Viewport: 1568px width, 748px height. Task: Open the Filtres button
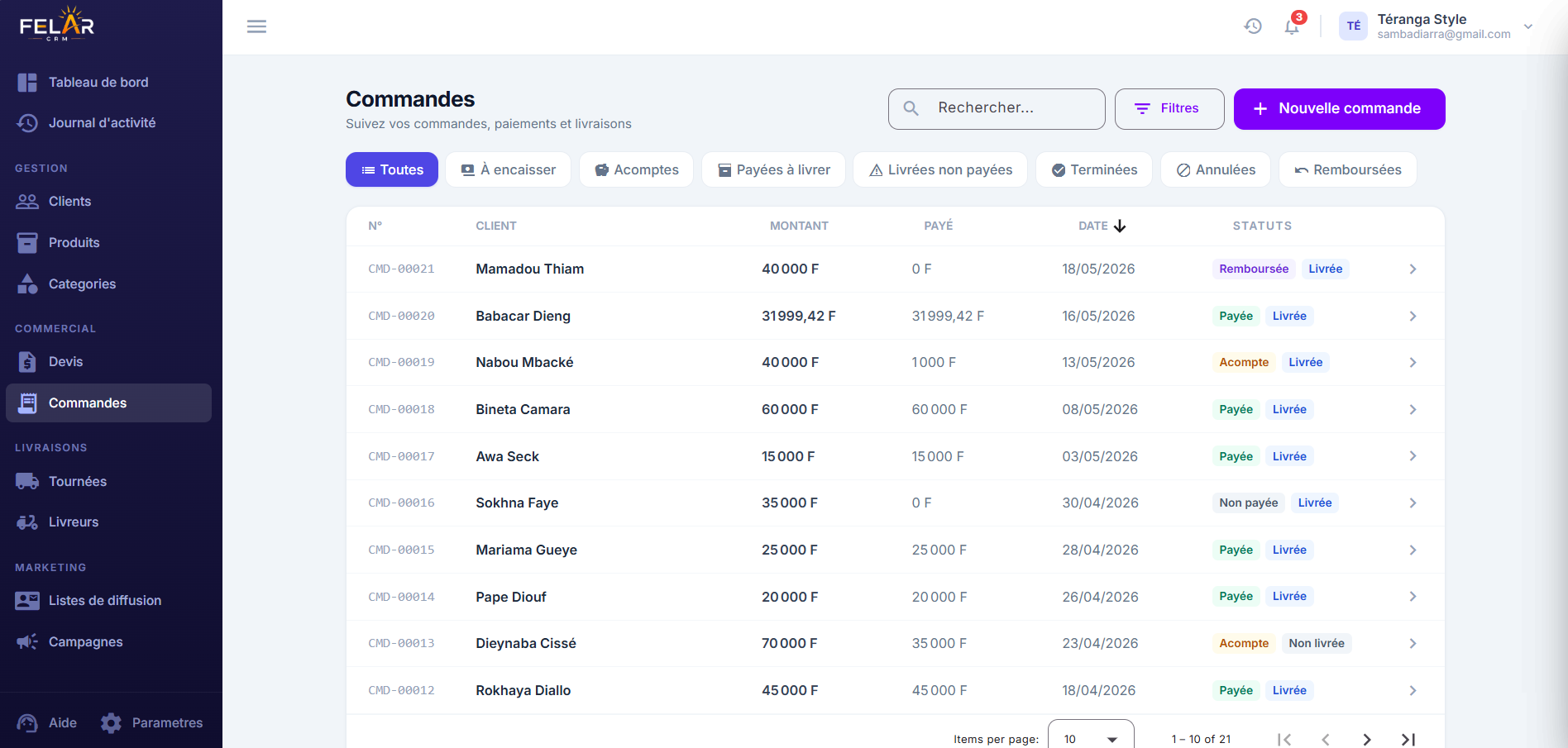(1169, 109)
